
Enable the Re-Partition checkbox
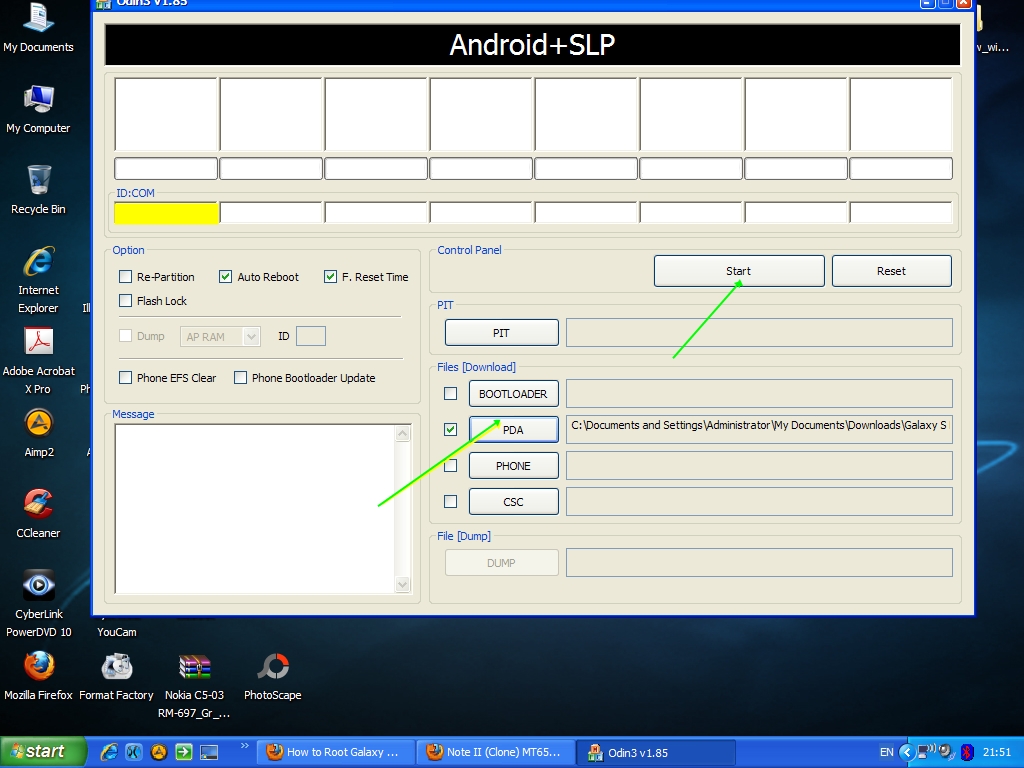pyautogui.click(x=125, y=277)
